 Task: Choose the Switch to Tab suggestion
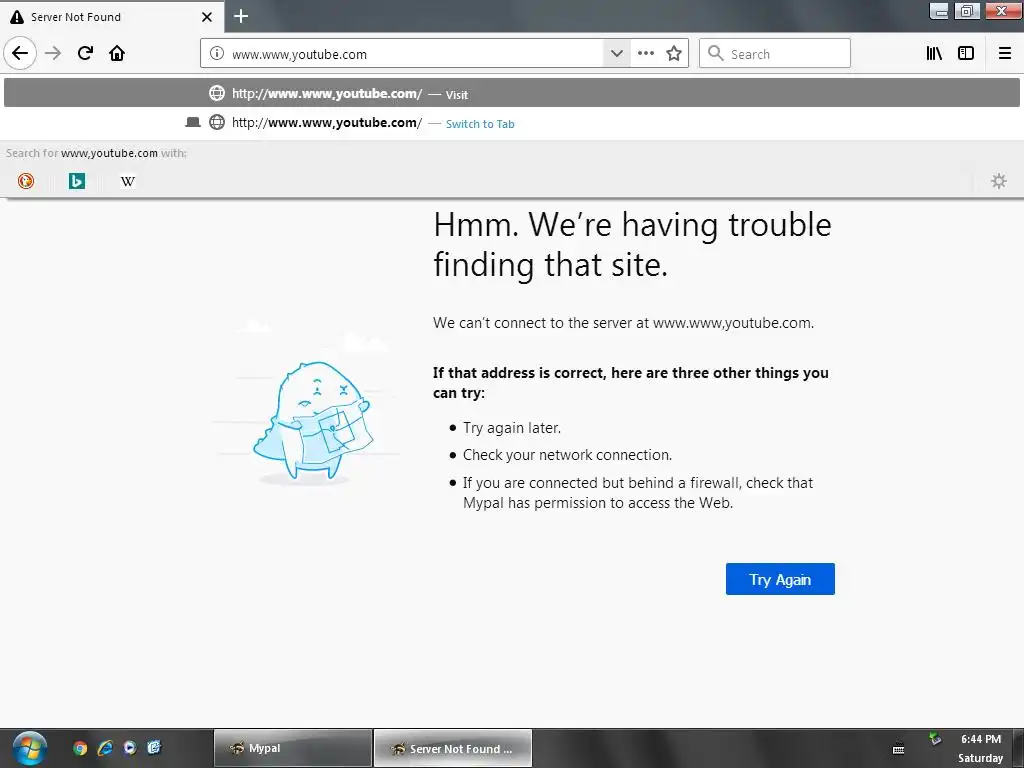(512, 123)
